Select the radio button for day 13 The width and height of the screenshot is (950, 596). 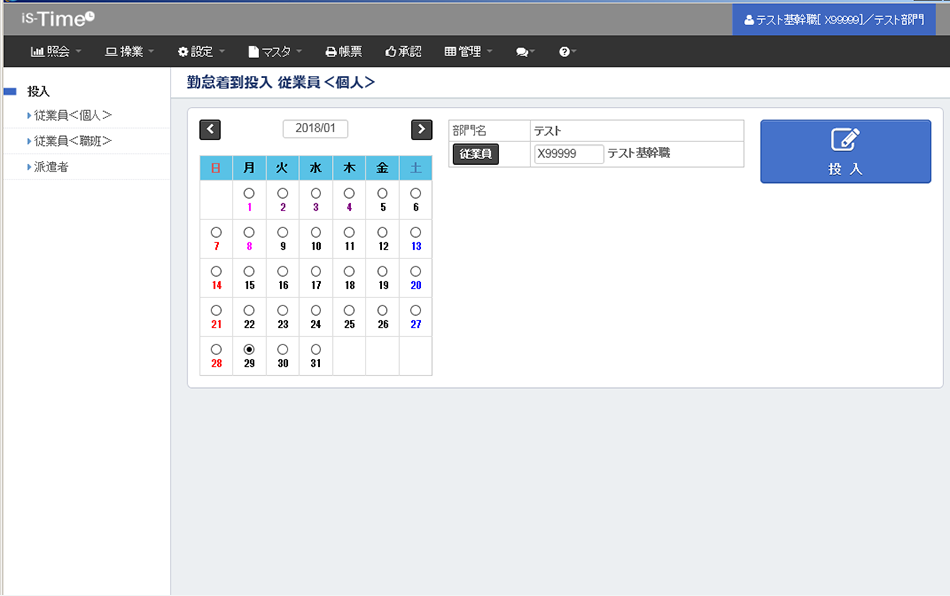point(416,233)
